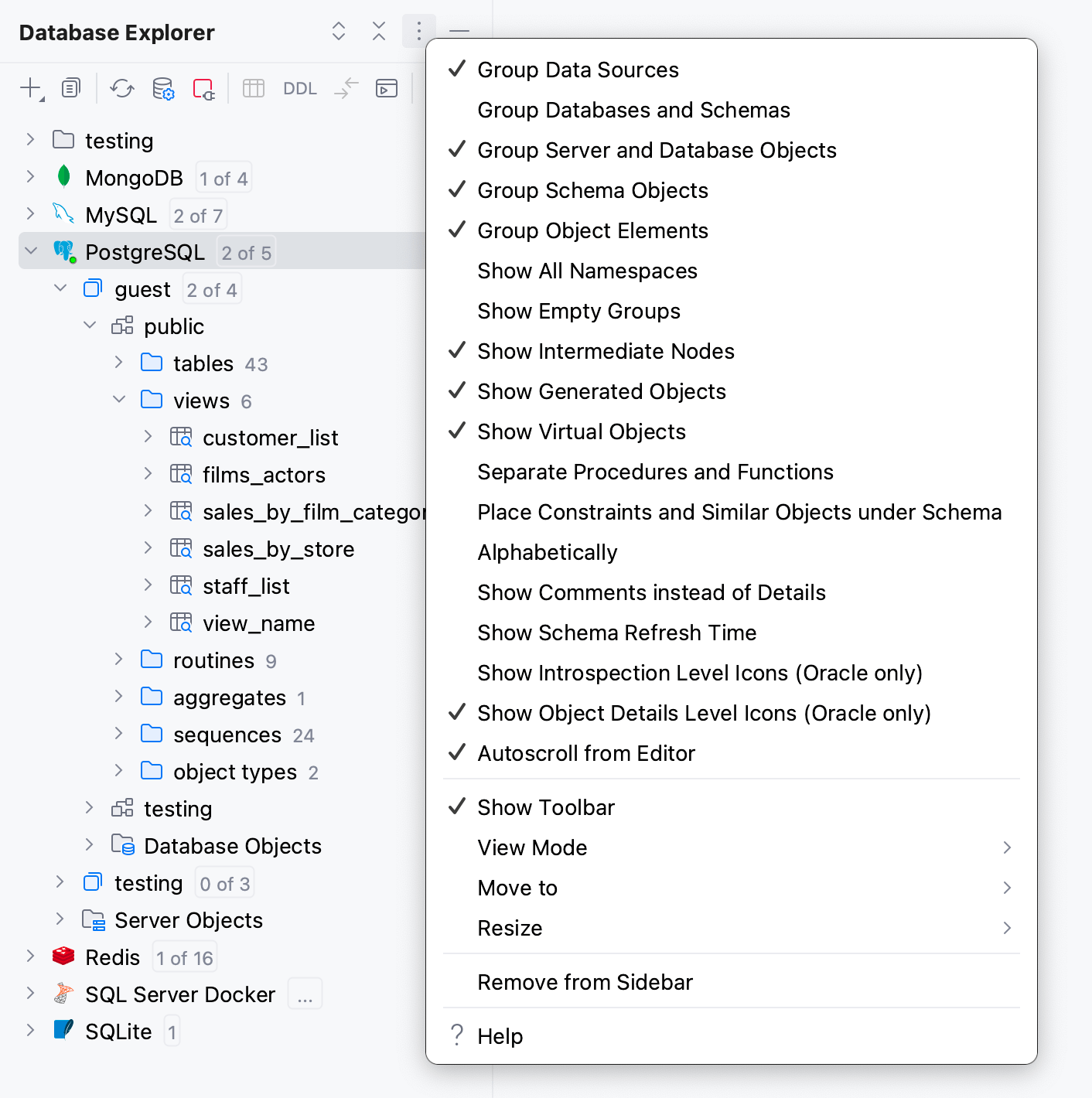
Task: Choose Remove from Sidebar
Action: click(x=731, y=982)
